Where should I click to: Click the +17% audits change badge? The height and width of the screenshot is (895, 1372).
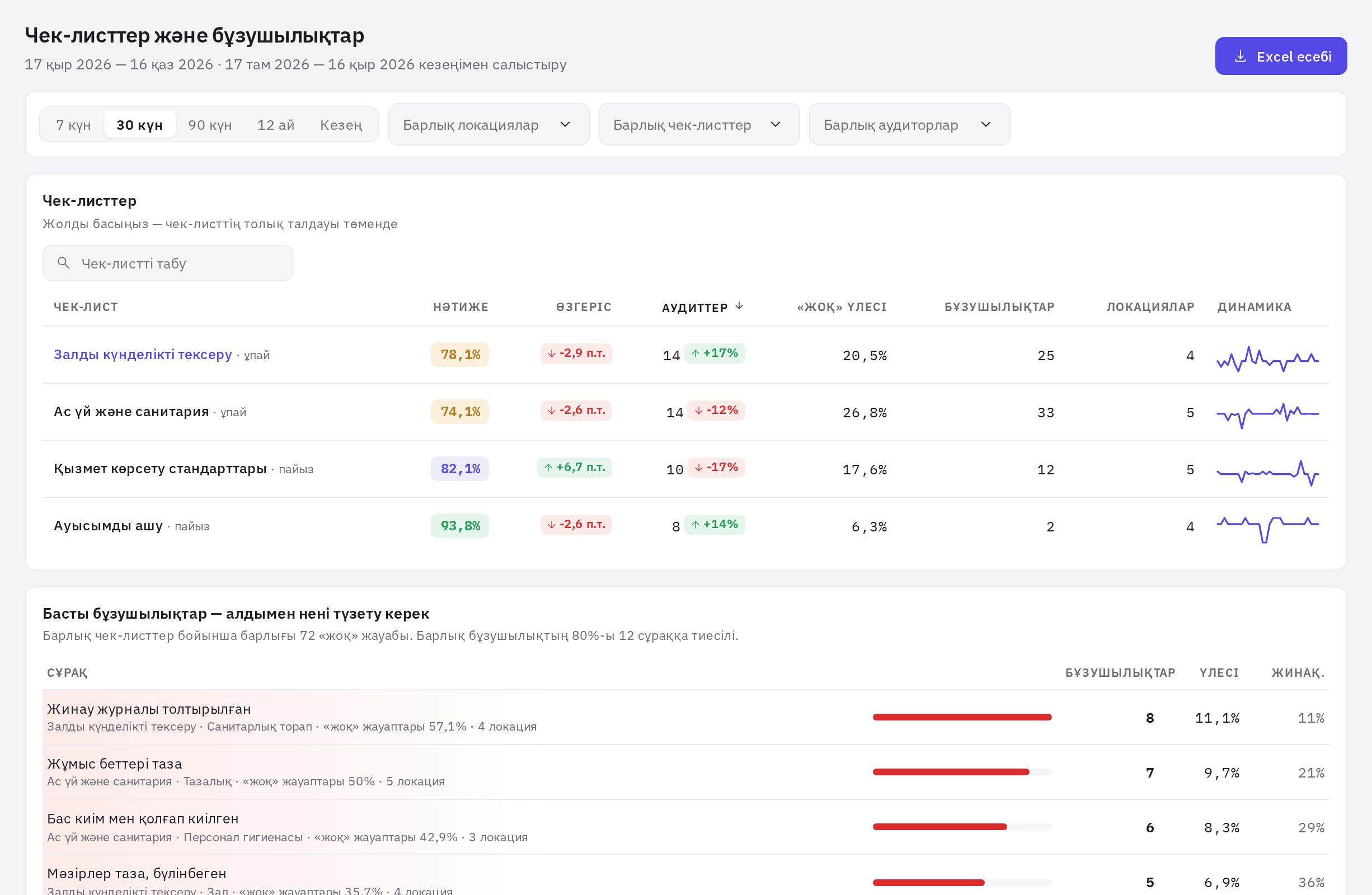(x=714, y=354)
